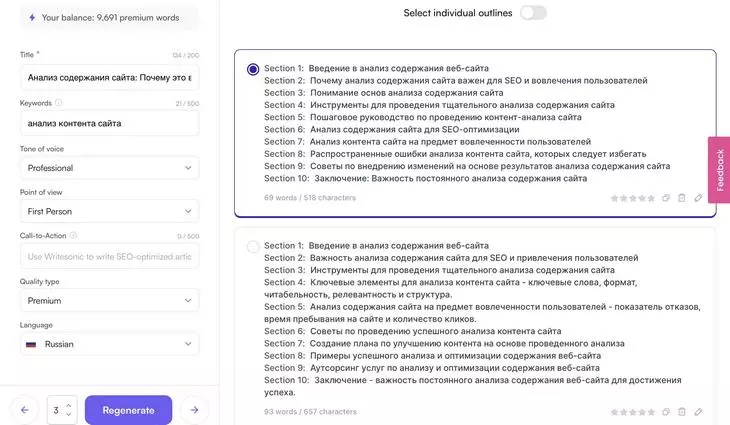Click the lightning bolt balance icon
Screen dimensions: 730x425
32,18
